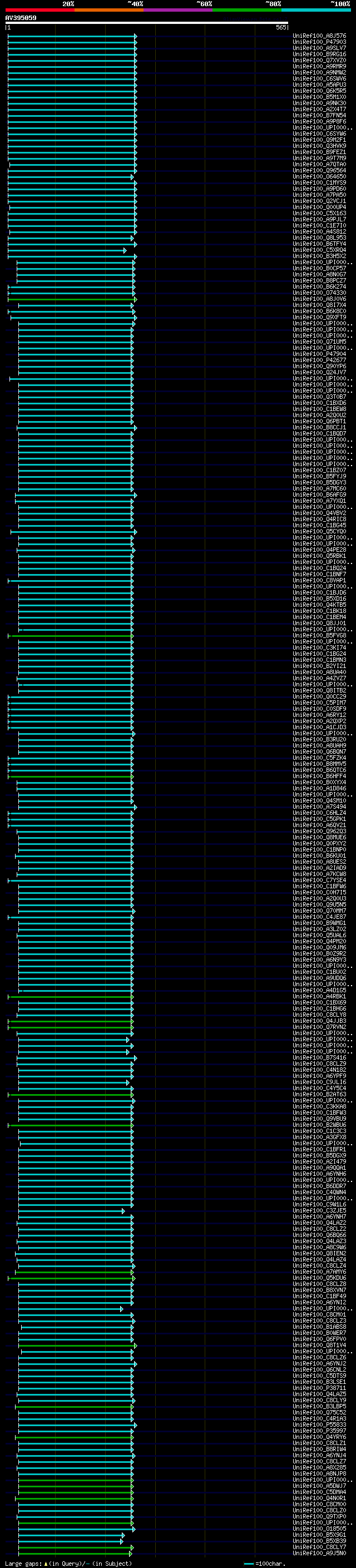Click the white query sequence ruler bar
The height and width of the screenshot is (1568, 356).
[147, 23]
